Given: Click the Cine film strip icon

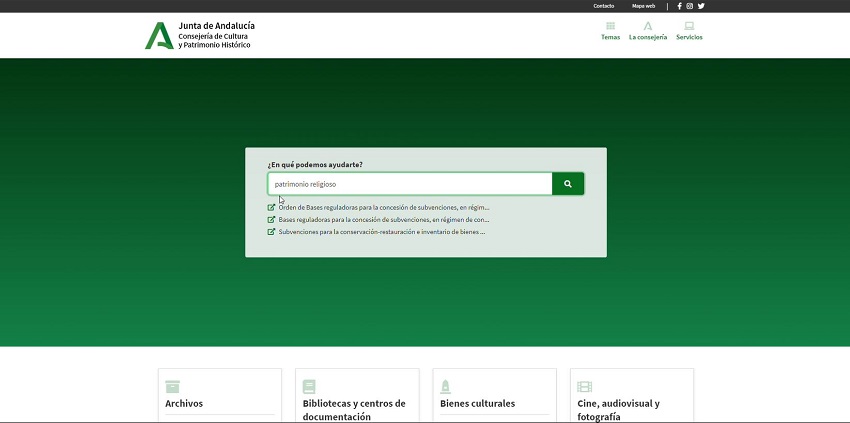Looking at the screenshot, I should coord(584,386).
